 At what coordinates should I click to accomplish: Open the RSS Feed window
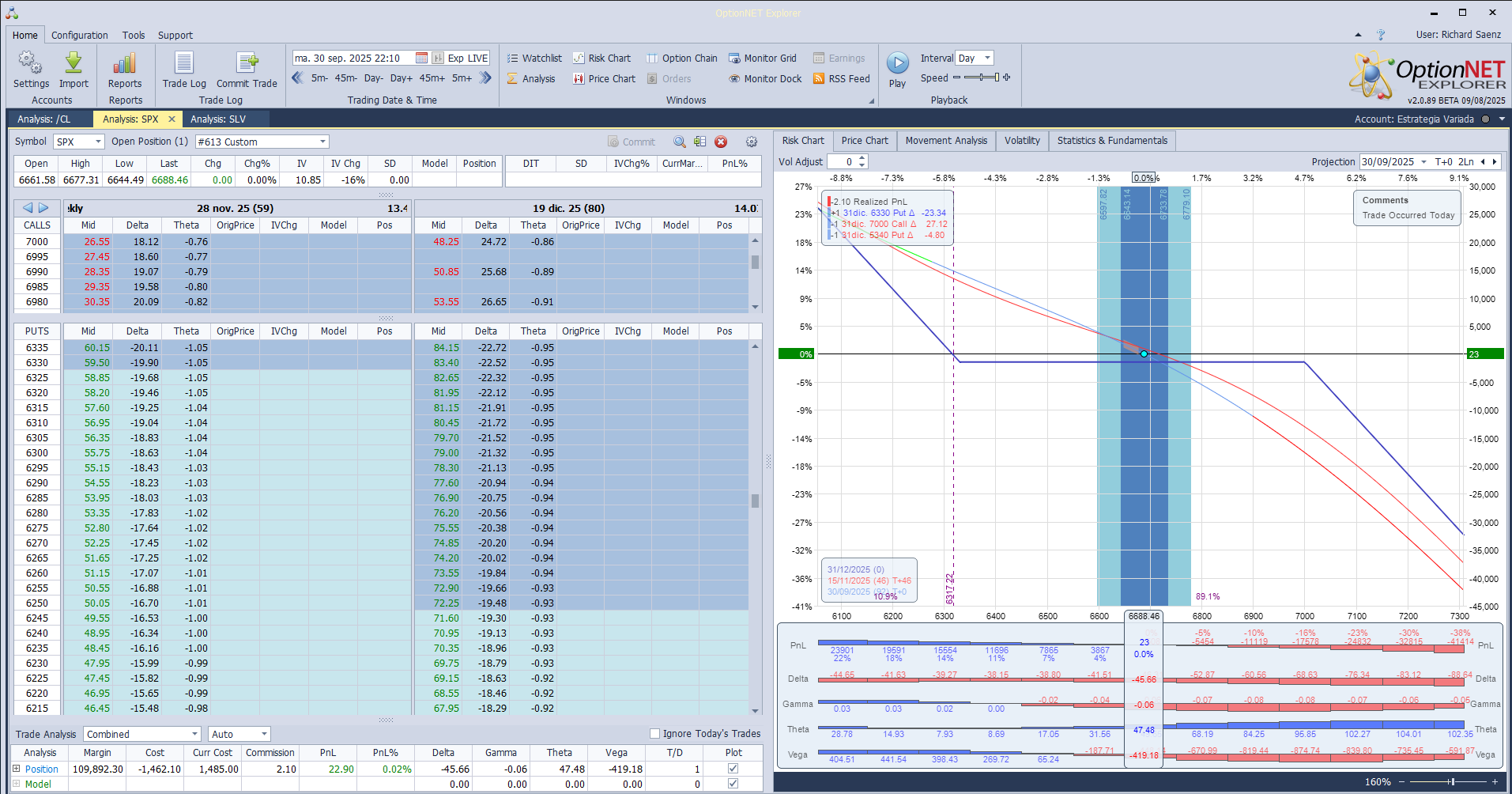(841, 79)
